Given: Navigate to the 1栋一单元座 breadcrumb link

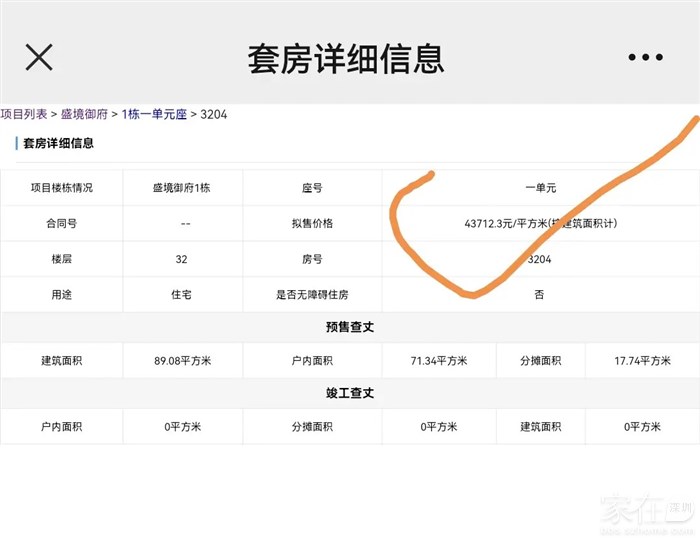Looking at the screenshot, I should tap(154, 114).
